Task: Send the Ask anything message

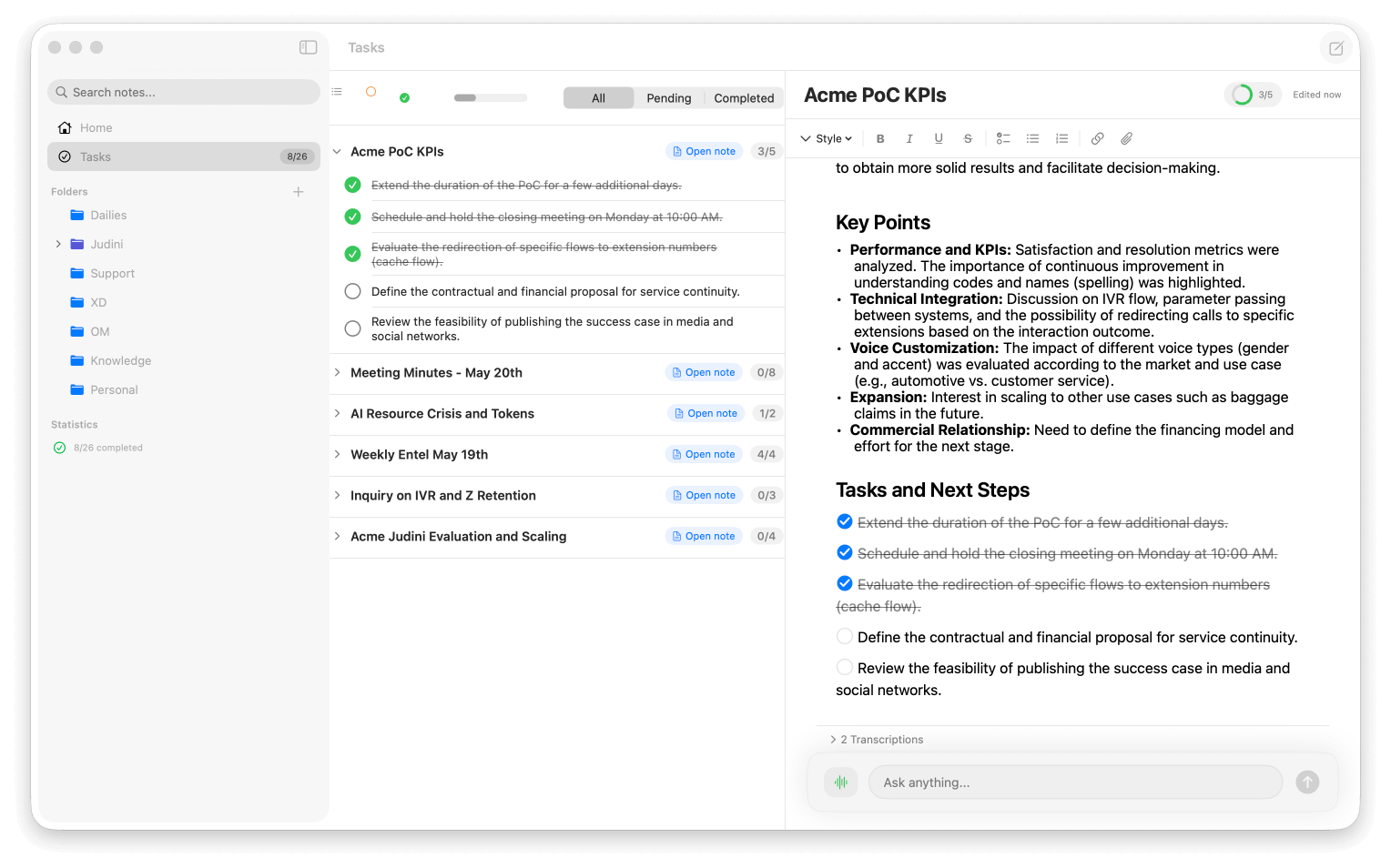Action: click(x=1307, y=782)
